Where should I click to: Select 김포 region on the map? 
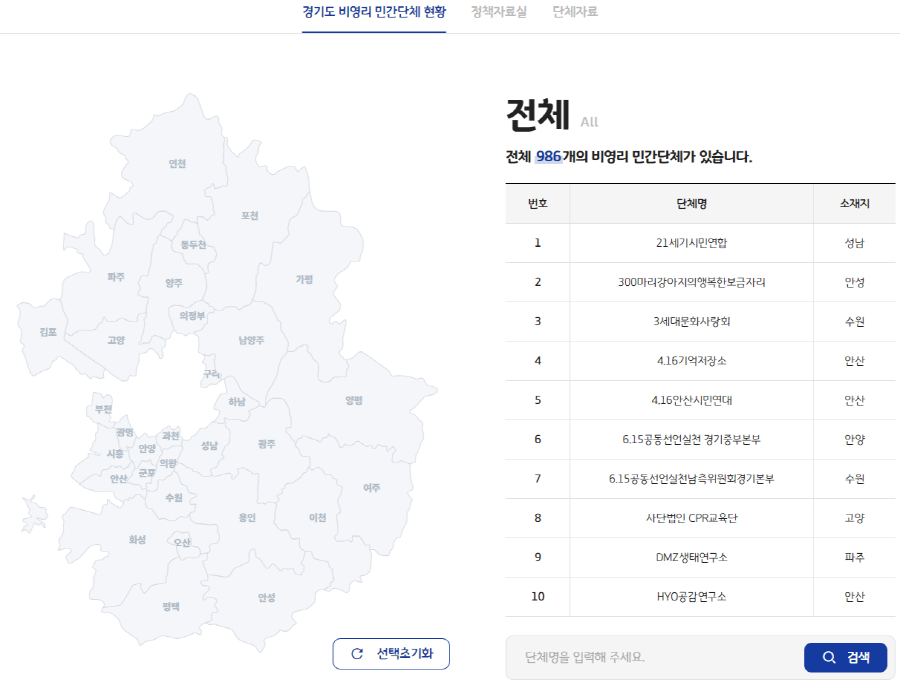click(48, 332)
